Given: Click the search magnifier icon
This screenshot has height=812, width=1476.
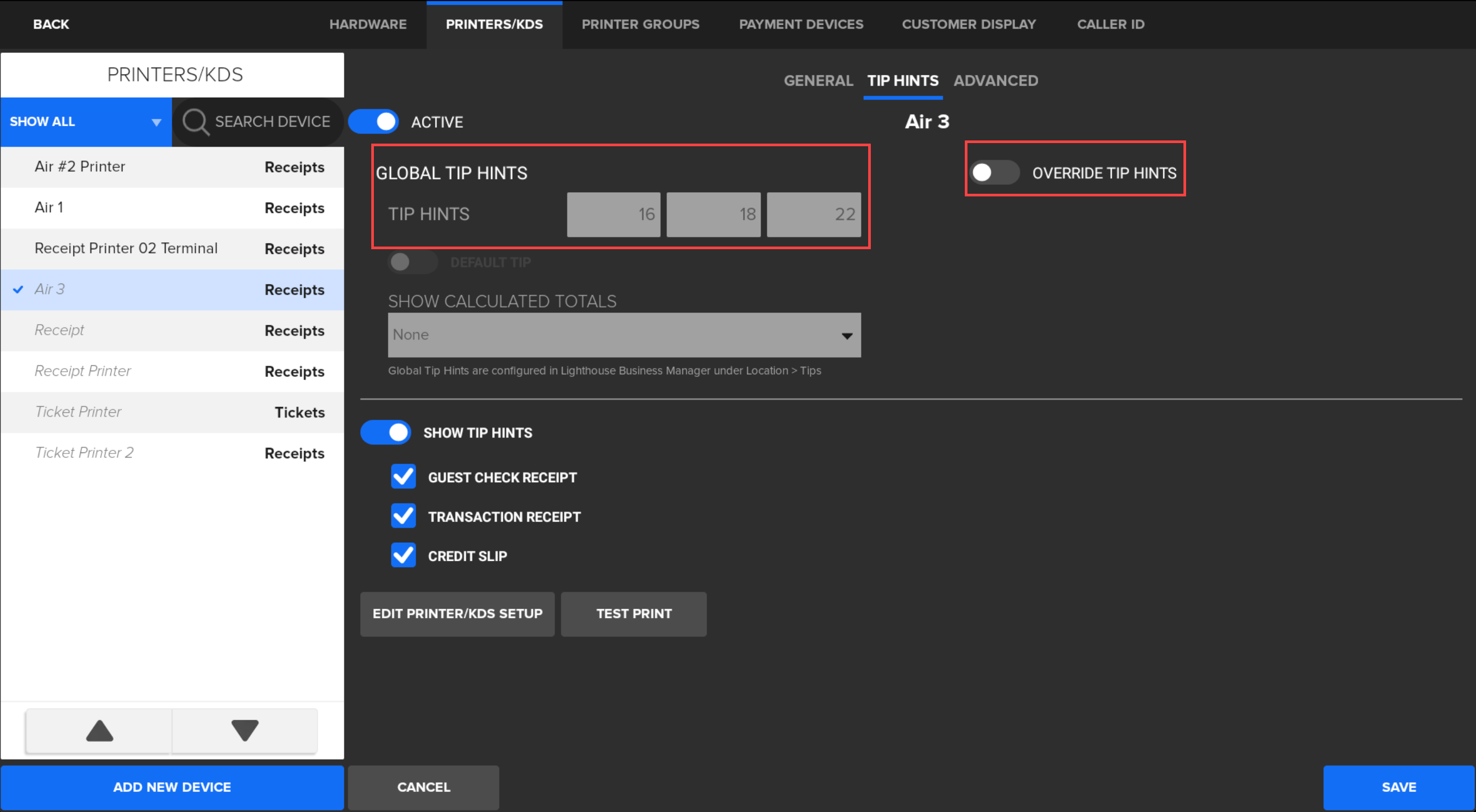Looking at the screenshot, I should [x=195, y=122].
